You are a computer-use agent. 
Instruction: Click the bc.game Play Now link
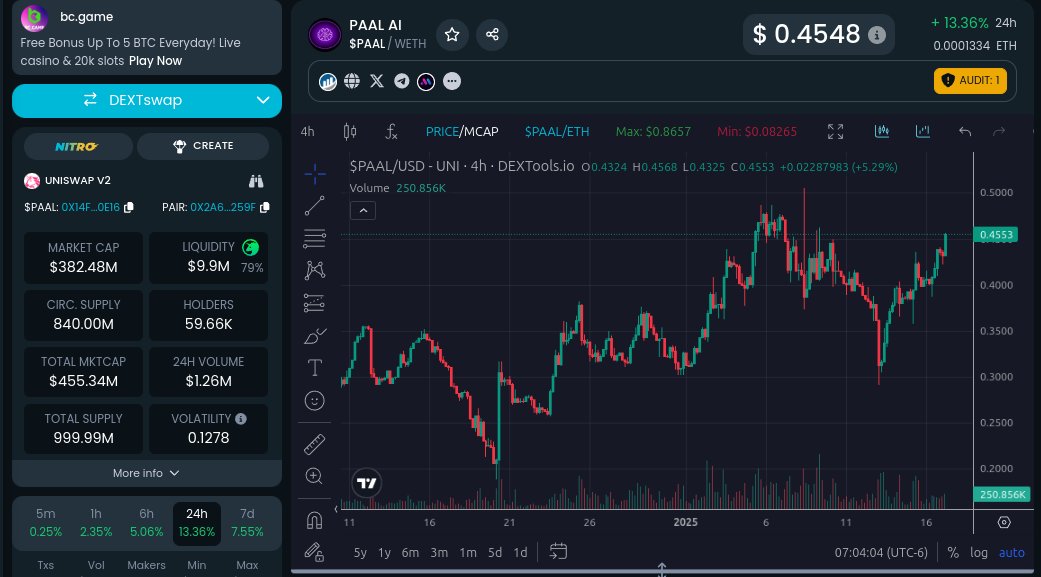[x=155, y=60]
